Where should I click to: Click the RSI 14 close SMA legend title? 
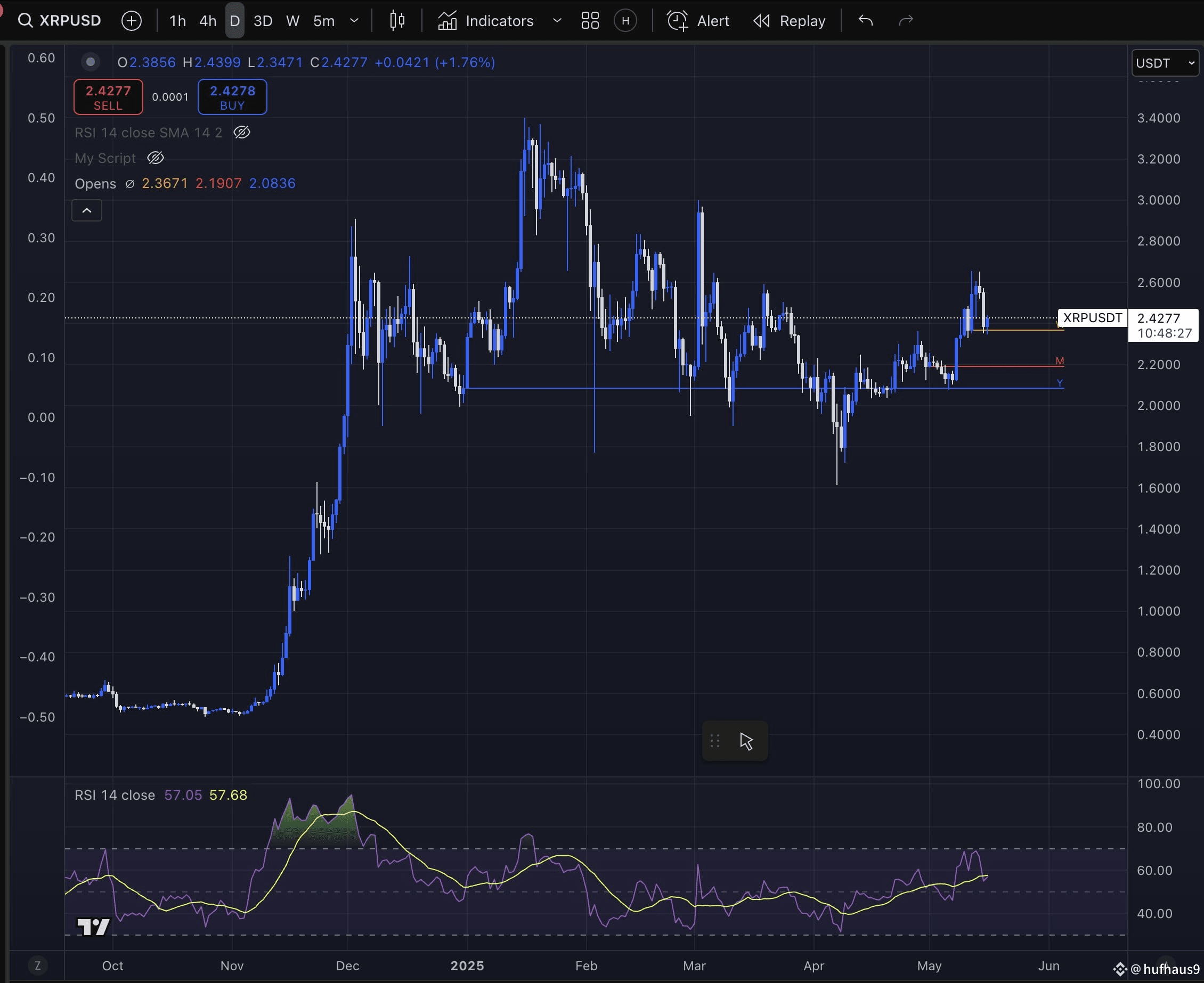point(149,133)
